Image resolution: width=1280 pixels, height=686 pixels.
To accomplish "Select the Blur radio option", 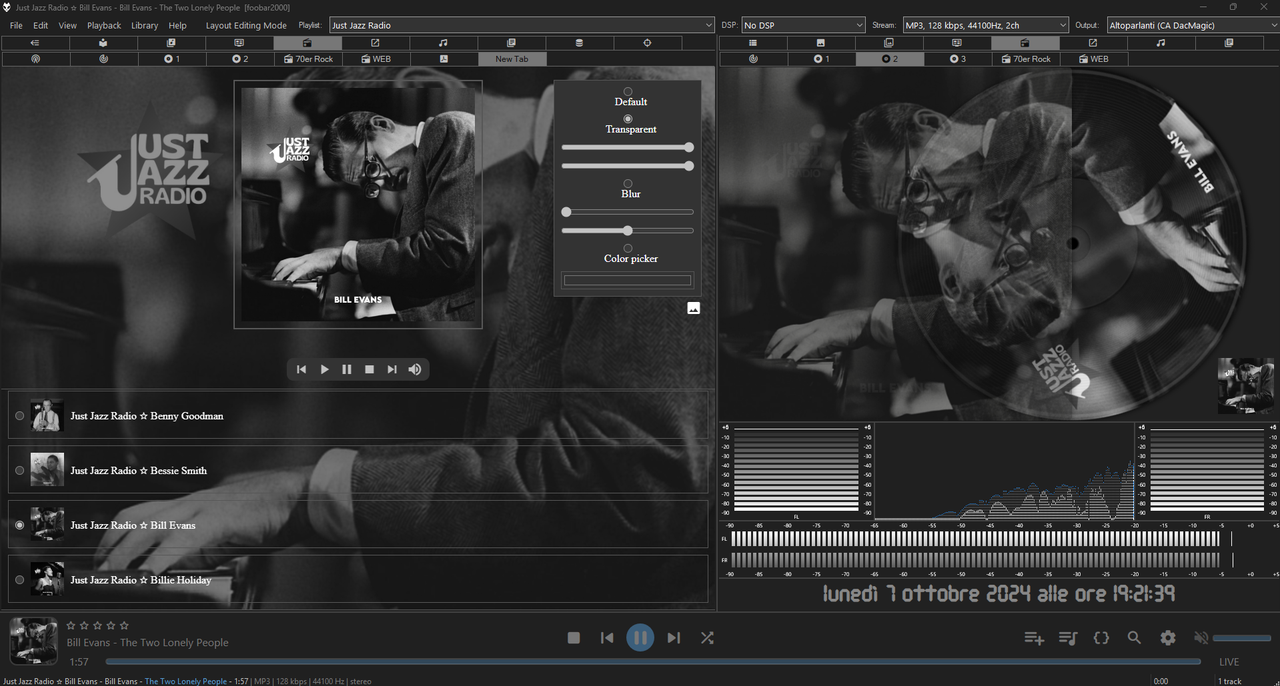I will (x=628, y=184).
